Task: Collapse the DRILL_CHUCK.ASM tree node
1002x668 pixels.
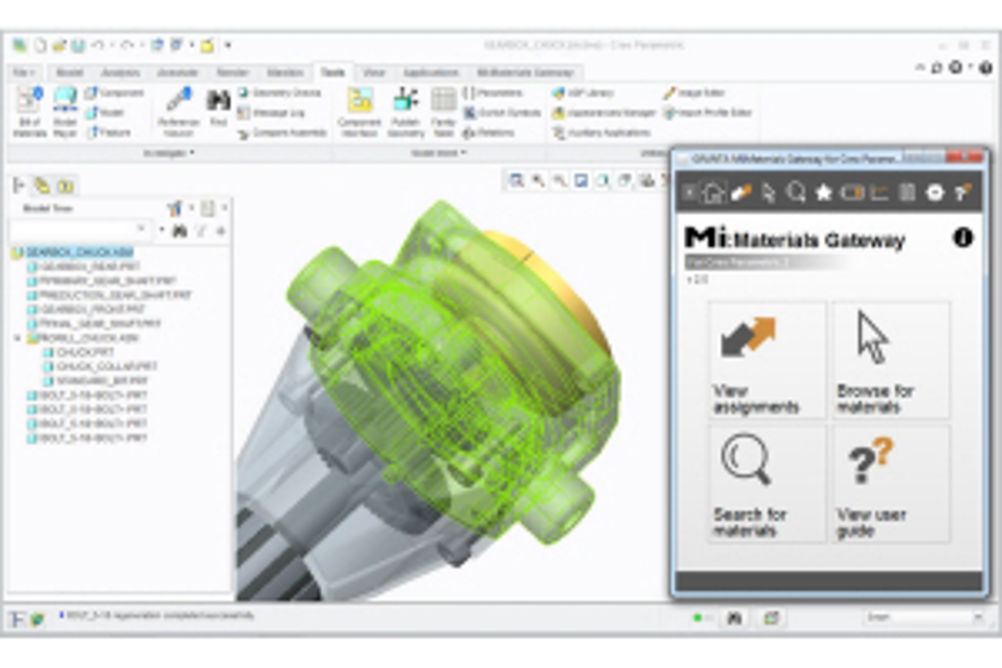Action: (17, 338)
